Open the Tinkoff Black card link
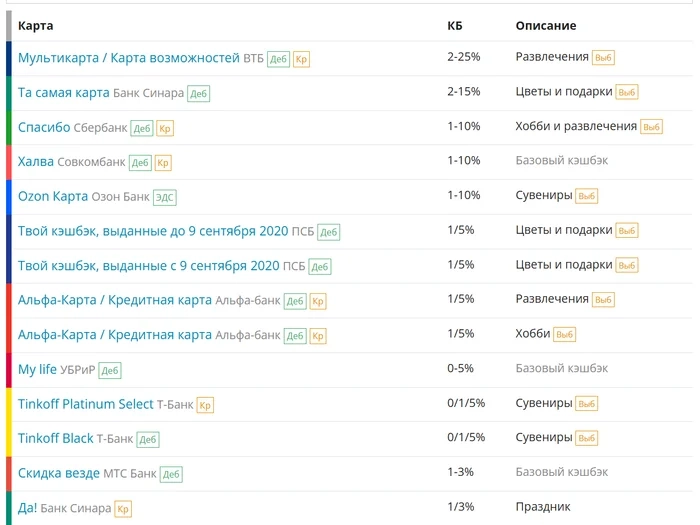This screenshot has height=525, width=700. click(55, 439)
